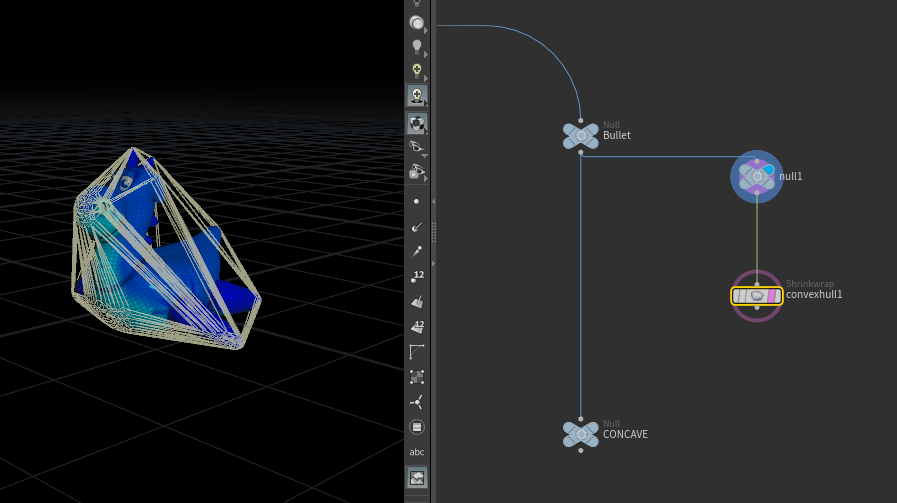Toggle display points marker
The height and width of the screenshot is (503, 897).
click(x=416, y=201)
